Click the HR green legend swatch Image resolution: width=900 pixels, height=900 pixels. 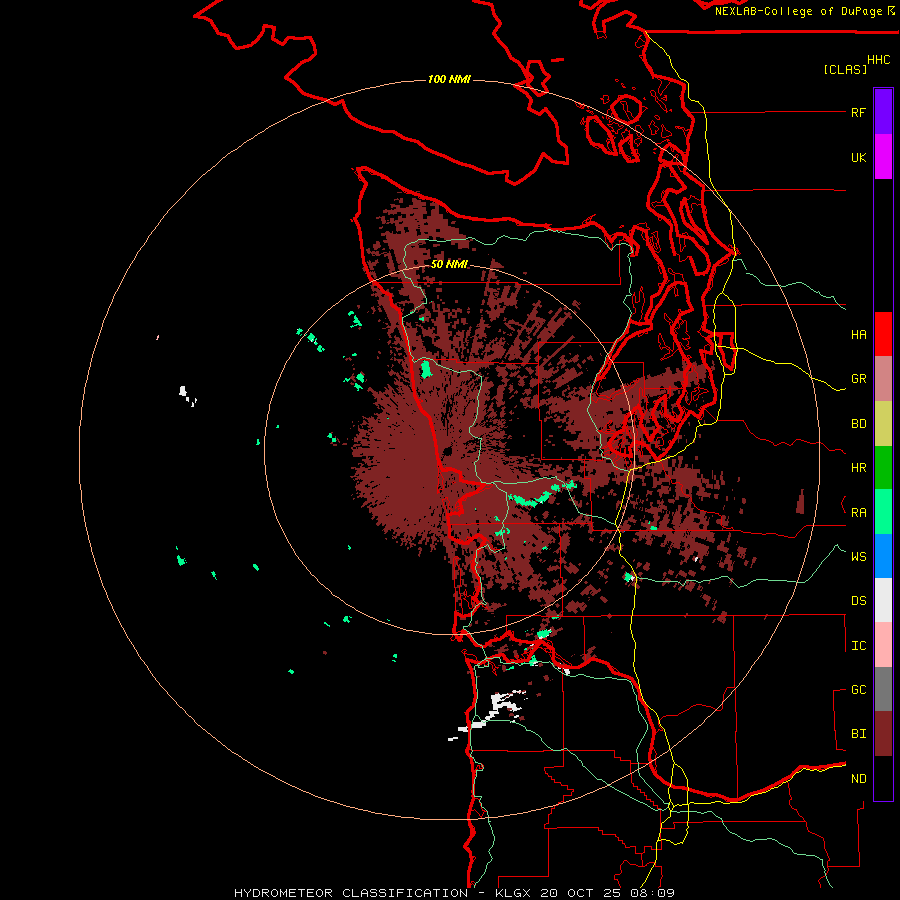(x=883, y=468)
